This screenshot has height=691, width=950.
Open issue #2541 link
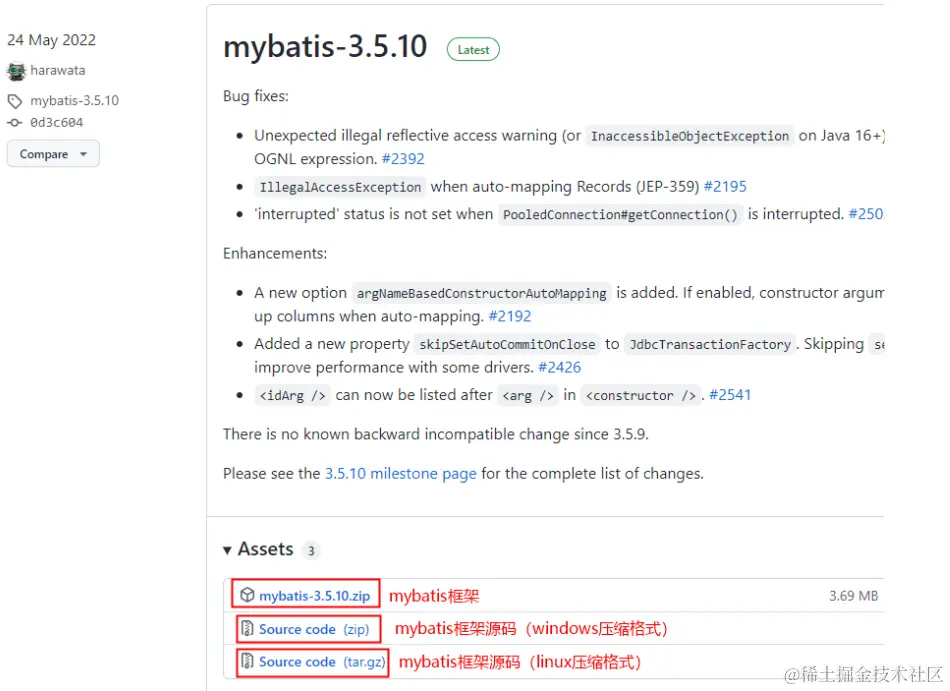tap(730, 395)
